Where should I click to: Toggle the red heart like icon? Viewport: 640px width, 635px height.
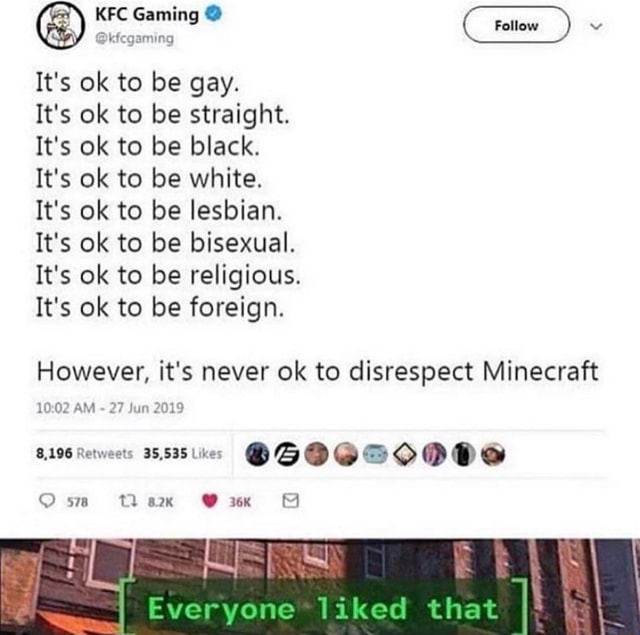pyautogui.click(x=209, y=501)
